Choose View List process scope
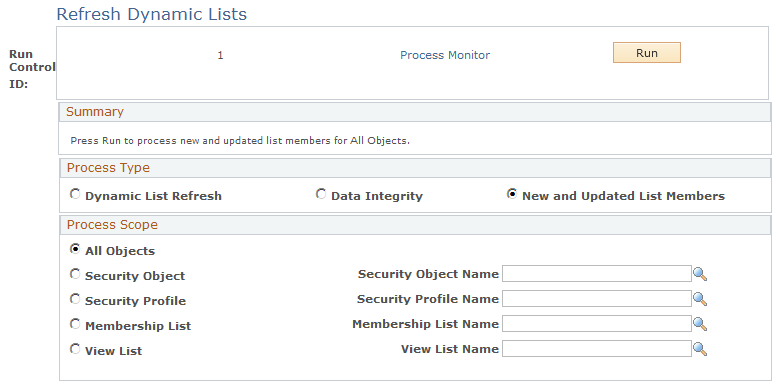The height and width of the screenshot is (387, 778). [x=75, y=349]
